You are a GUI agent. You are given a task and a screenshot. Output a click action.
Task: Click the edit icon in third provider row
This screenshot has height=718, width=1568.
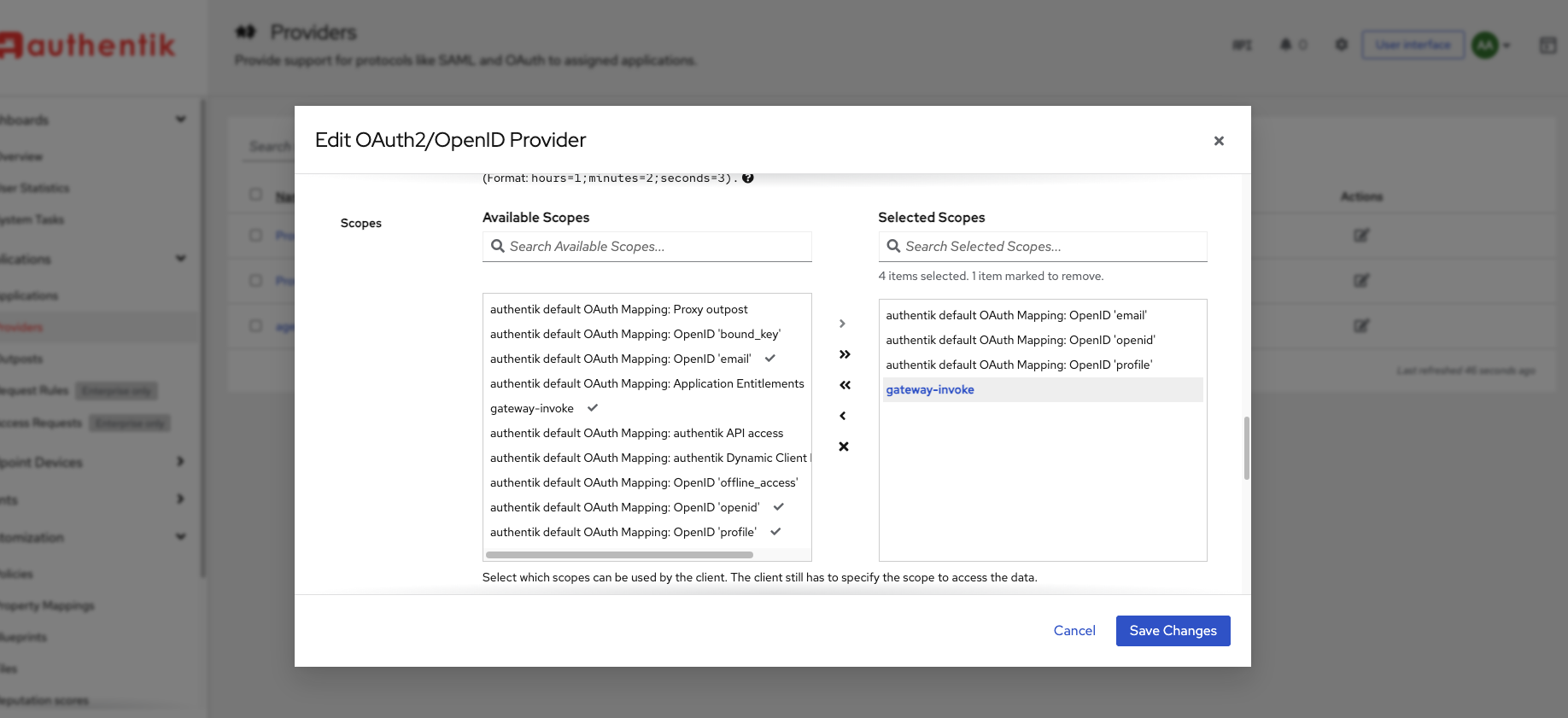(x=1361, y=326)
